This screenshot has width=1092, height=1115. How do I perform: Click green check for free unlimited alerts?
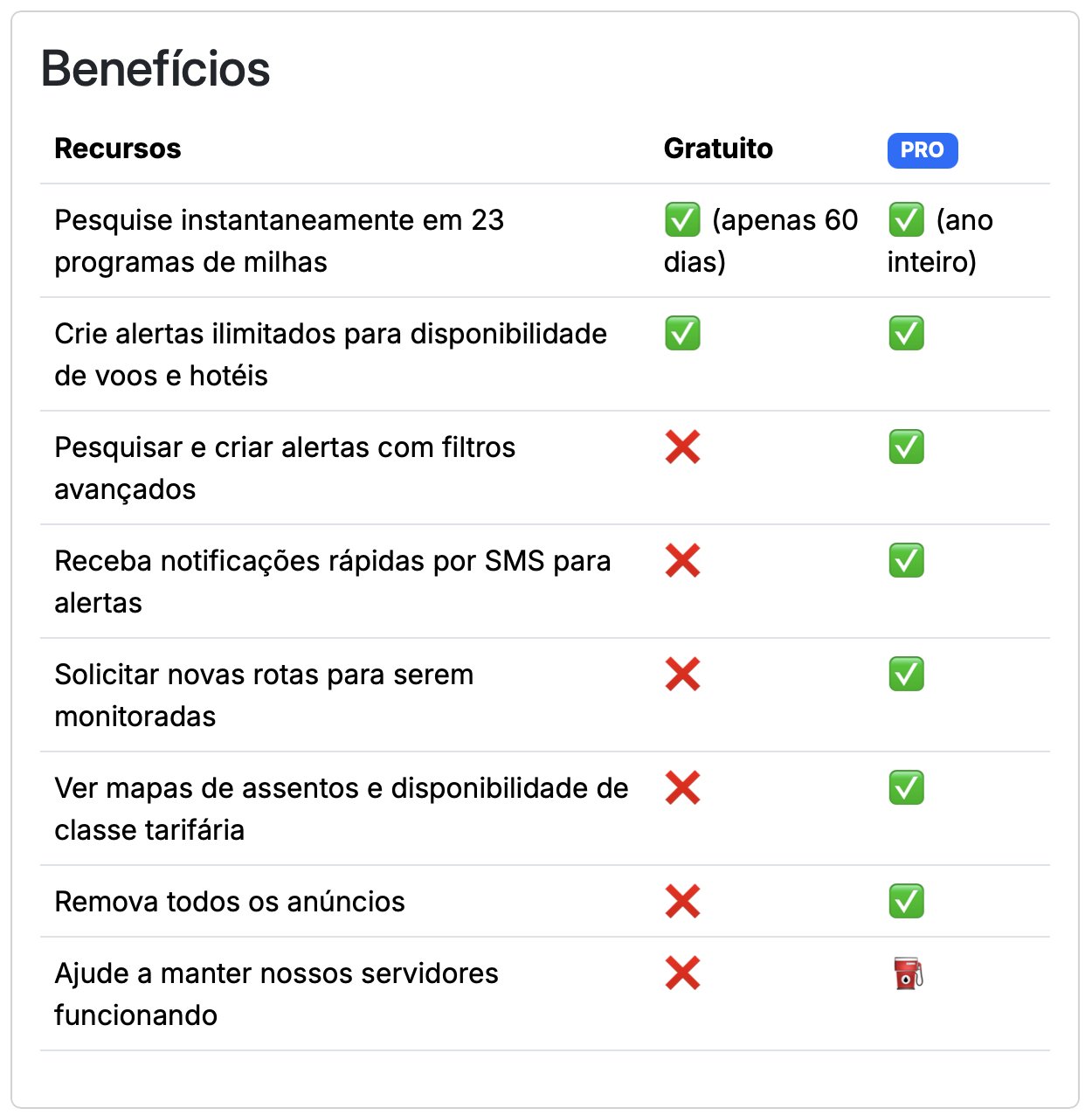point(682,334)
